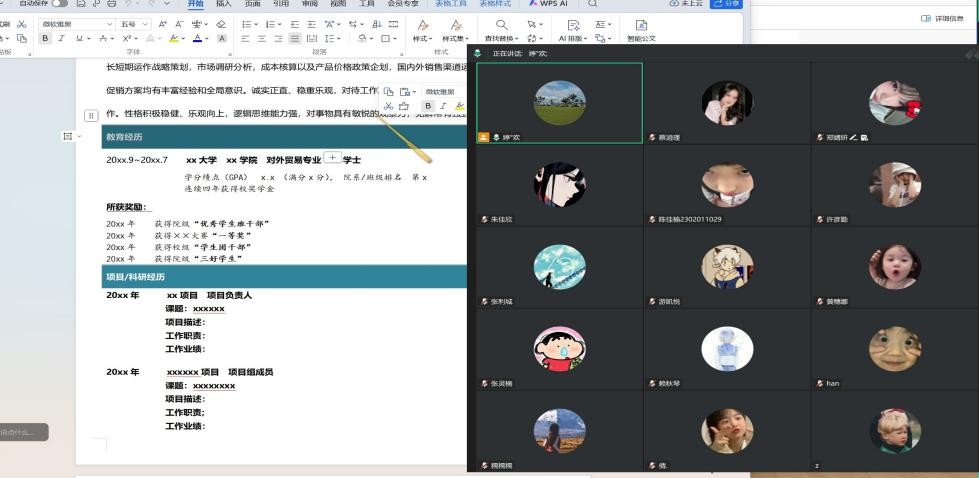The width and height of the screenshot is (979, 478).
Task: Open the 智能公文 tool
Action: point(641,29)
